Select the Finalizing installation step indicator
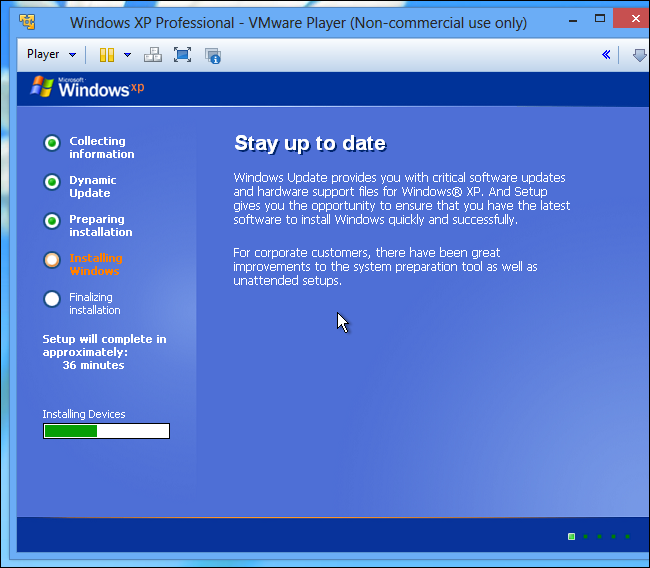Image resolution: width=650 pixels, height=568 pixels. [x=52, y=299]
